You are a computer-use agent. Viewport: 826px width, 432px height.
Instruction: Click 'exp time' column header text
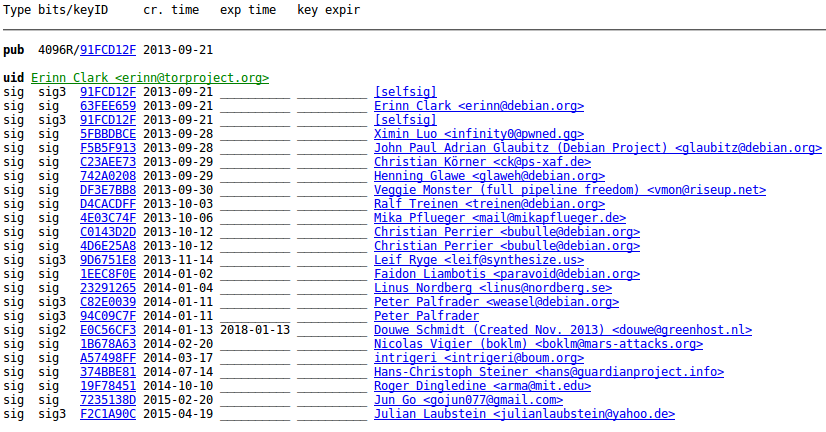pyautogui.click(x=248, y=11)
